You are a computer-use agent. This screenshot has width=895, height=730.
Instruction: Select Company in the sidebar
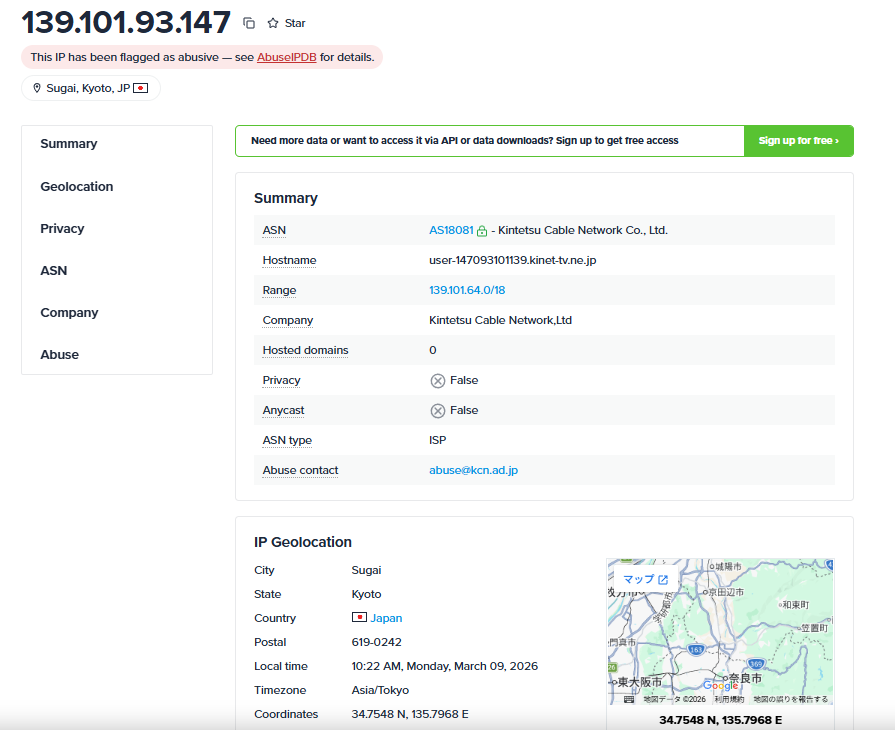point(69,313)
